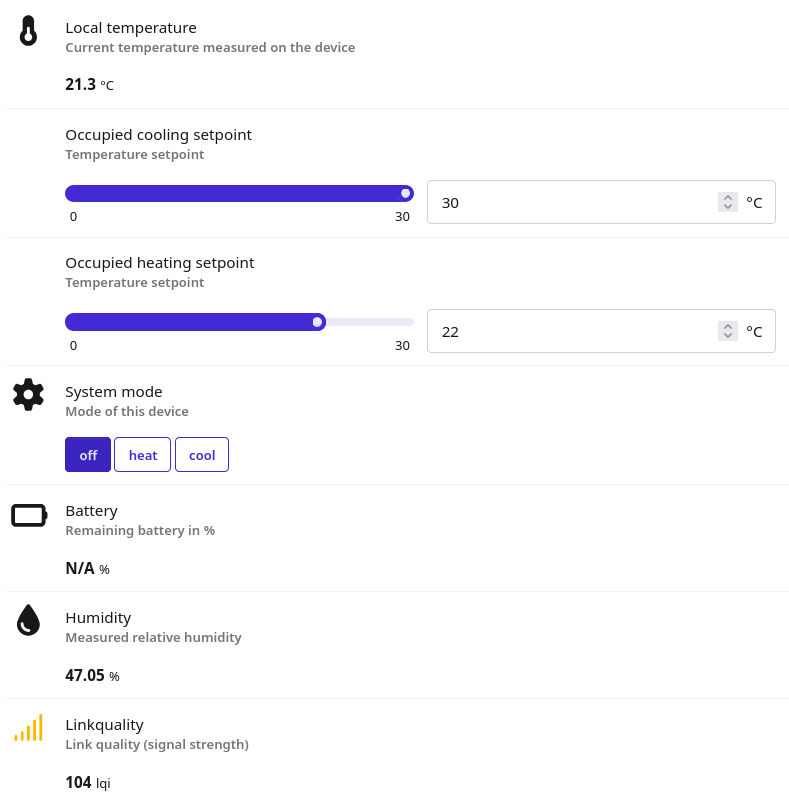Focus the cooling setpoint input showing 30
The width and height of the screenshot is (789, 802).
tap(570, 202)
